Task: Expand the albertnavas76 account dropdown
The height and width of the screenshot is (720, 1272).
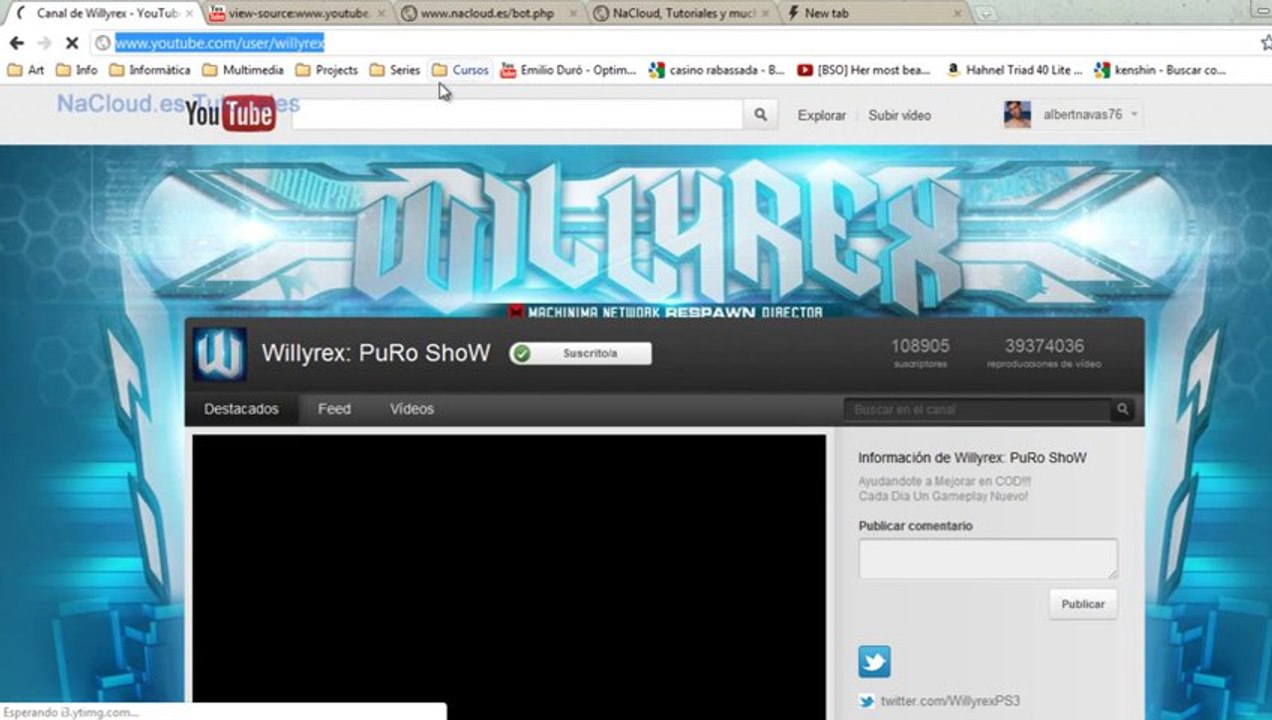Action: [x=1134, y=115]
